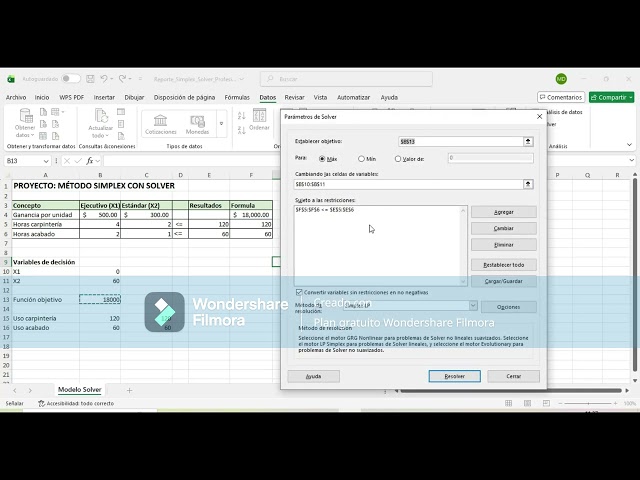Select the Datos ribbon tab
Image resolution: width=640 pixels, height=480 pixels.
click(x=268, y=98)
